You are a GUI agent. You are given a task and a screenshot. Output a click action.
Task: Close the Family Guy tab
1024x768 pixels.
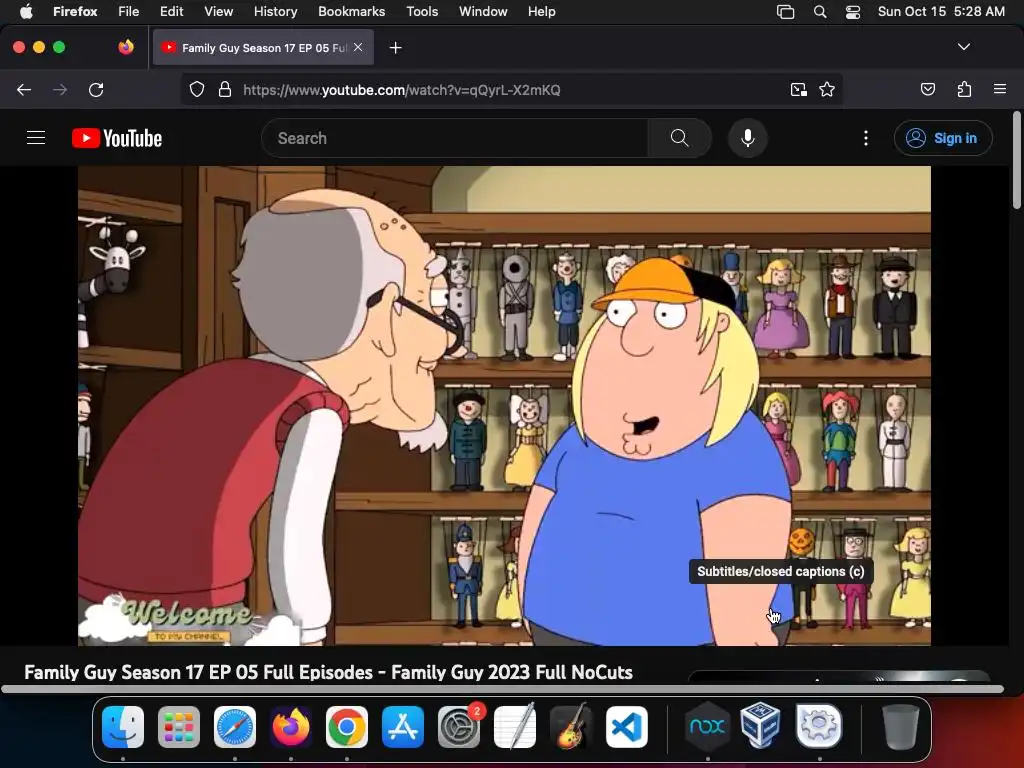click(358, 47)
